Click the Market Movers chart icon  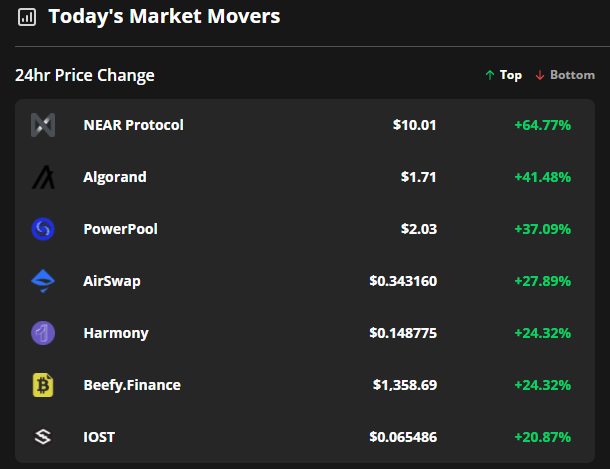pos(28,17)
